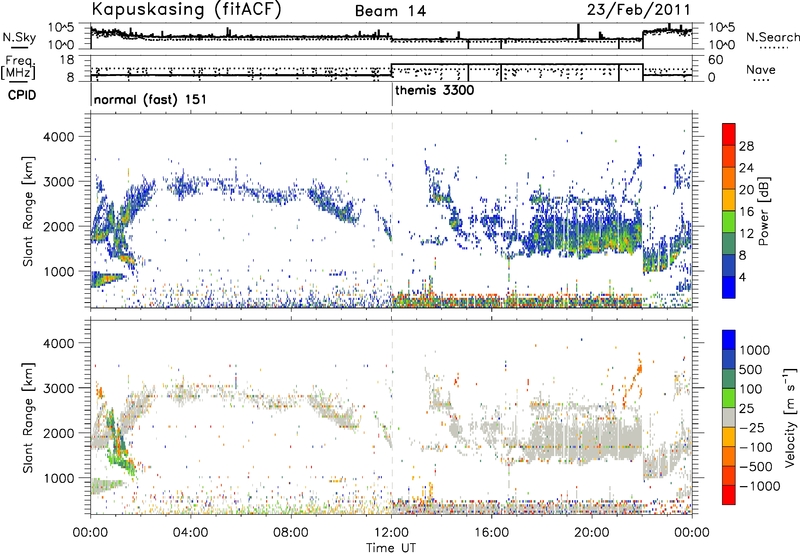
Task: Click the '20:00' time axis label
Action: (592, 533)
